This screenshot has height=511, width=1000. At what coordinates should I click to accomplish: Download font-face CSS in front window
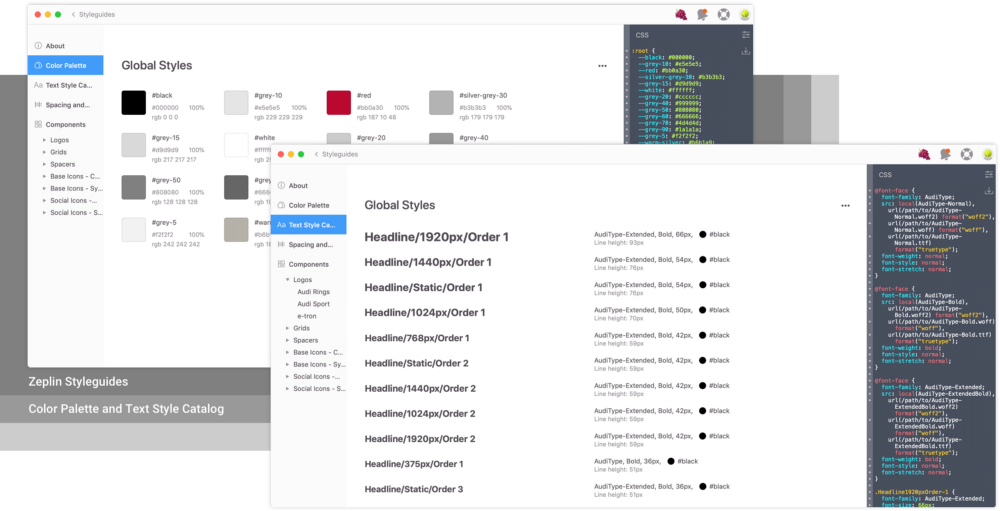989,191
